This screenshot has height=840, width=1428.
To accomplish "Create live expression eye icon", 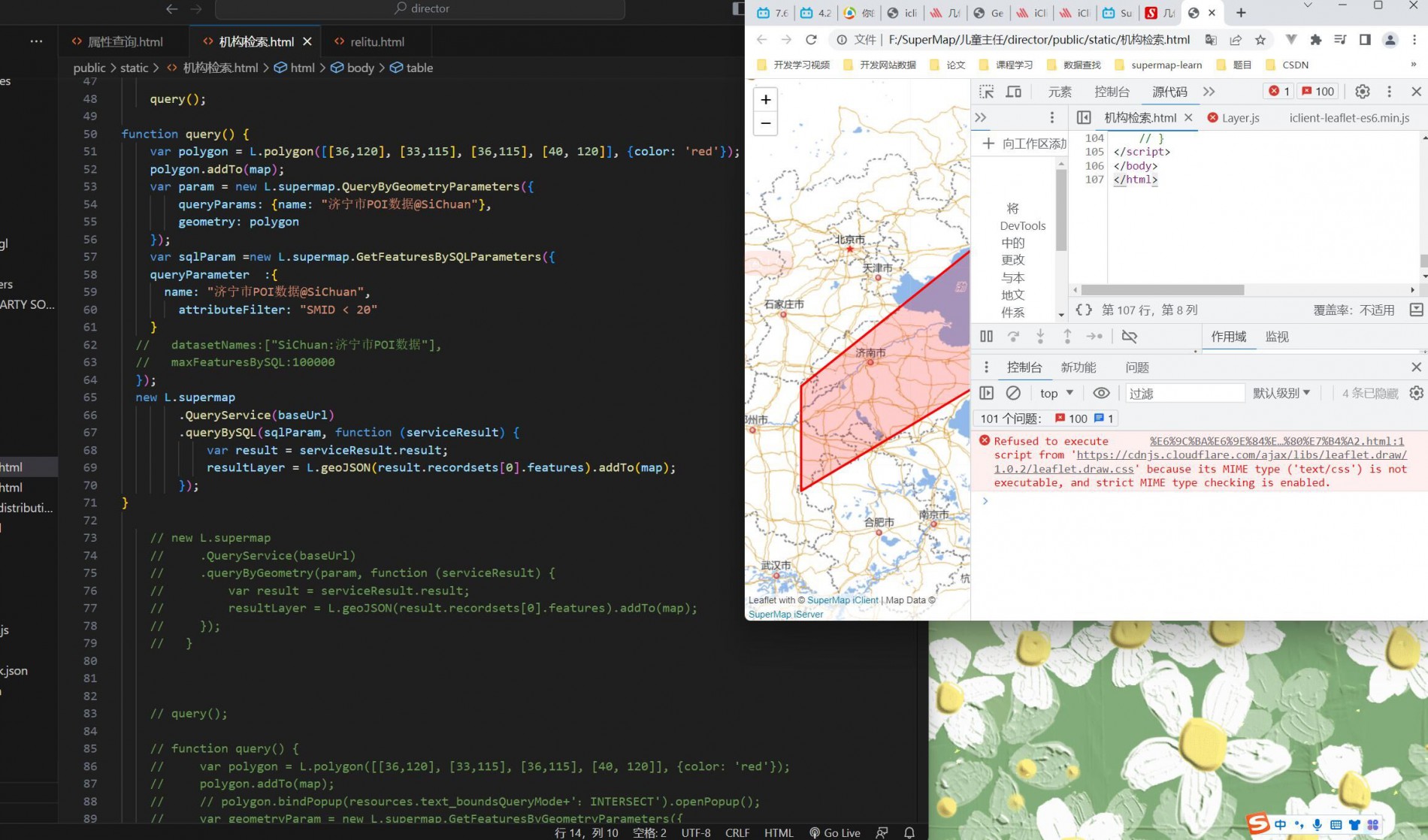I will (x=1101, y=393).
